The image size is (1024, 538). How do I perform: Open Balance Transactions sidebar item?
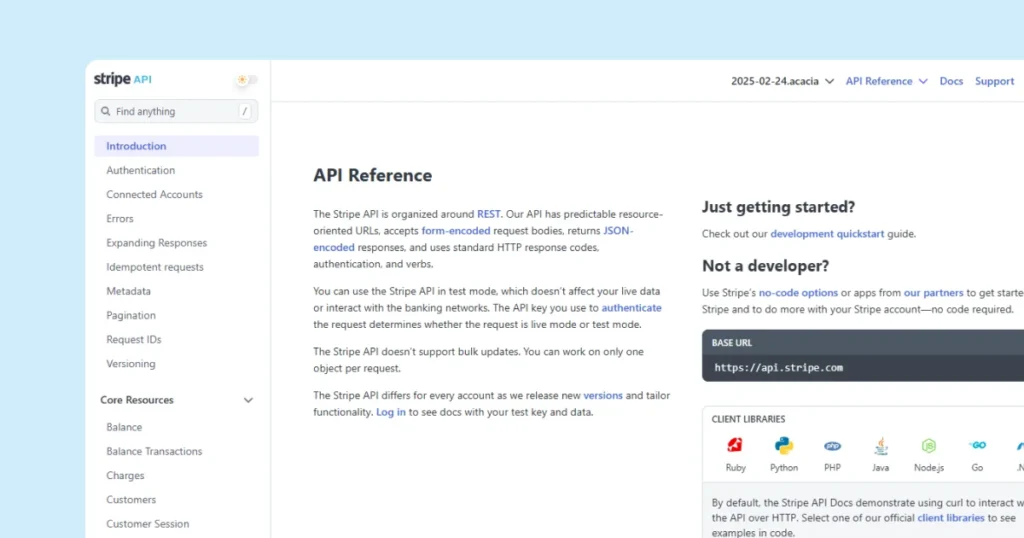[154, 451]
